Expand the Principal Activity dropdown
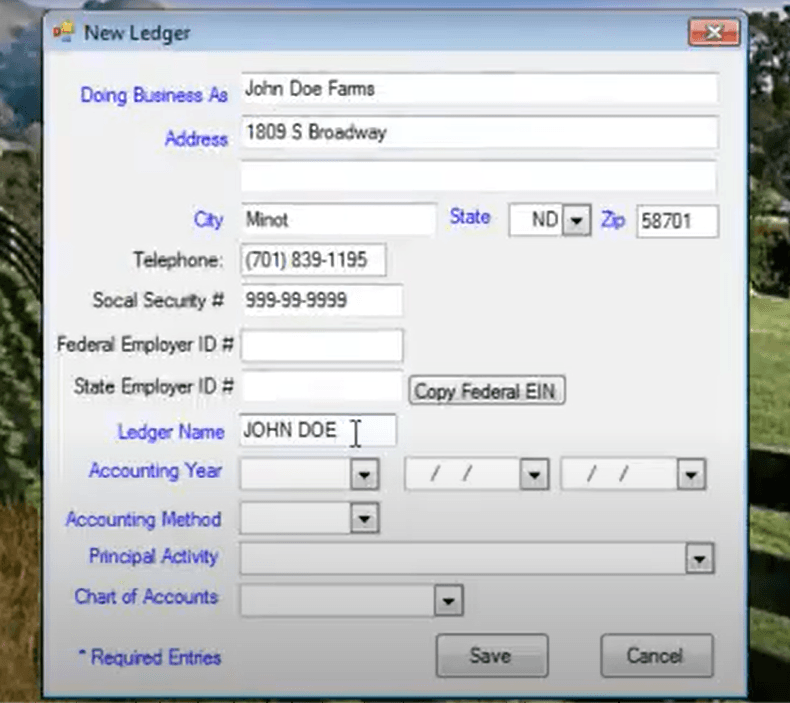The height and width of the screenshot is (703, 790). coord(699,558)
